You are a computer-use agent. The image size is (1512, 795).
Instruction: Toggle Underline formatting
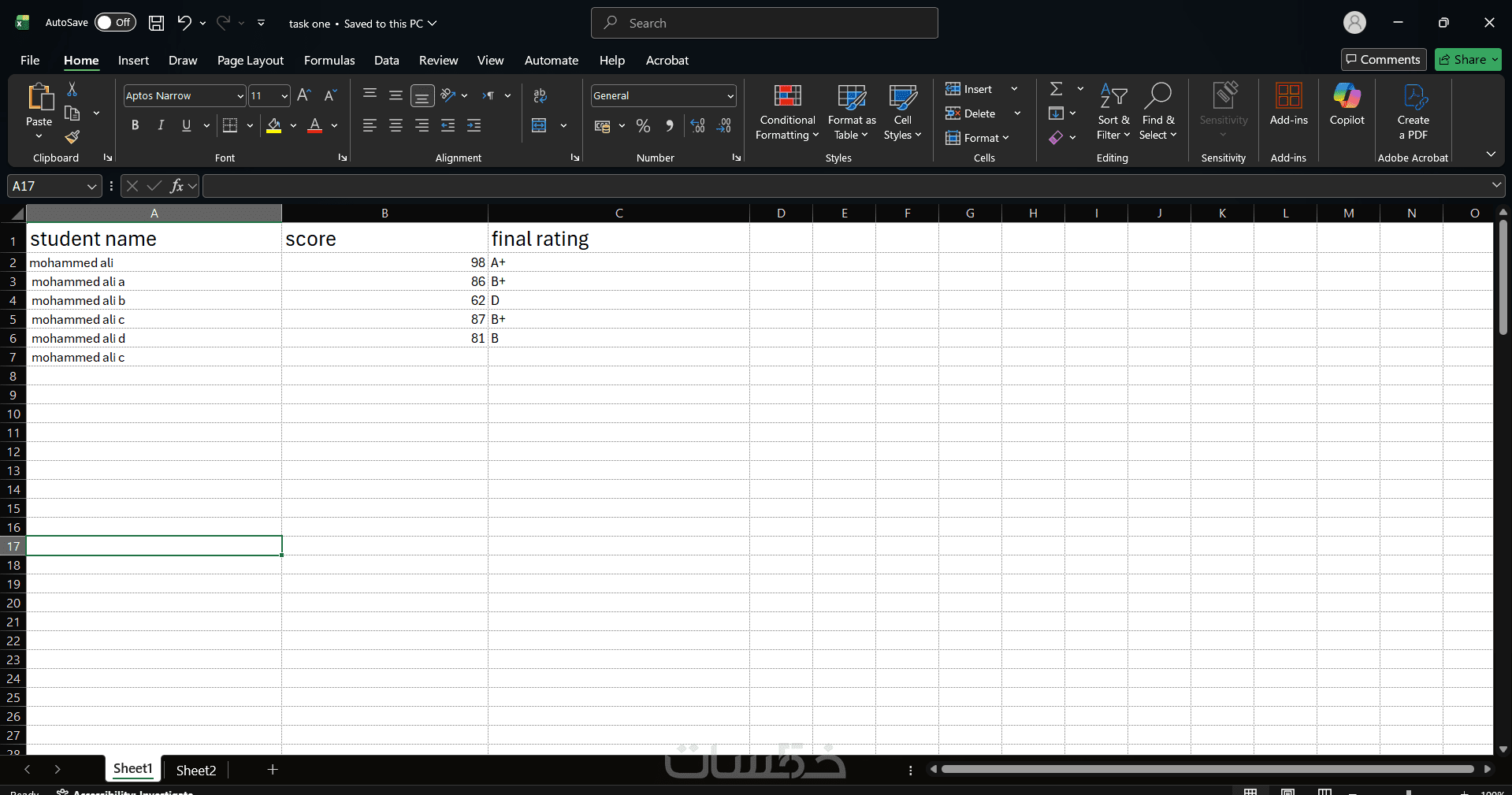pyautogui.click(x=187, y=125)
